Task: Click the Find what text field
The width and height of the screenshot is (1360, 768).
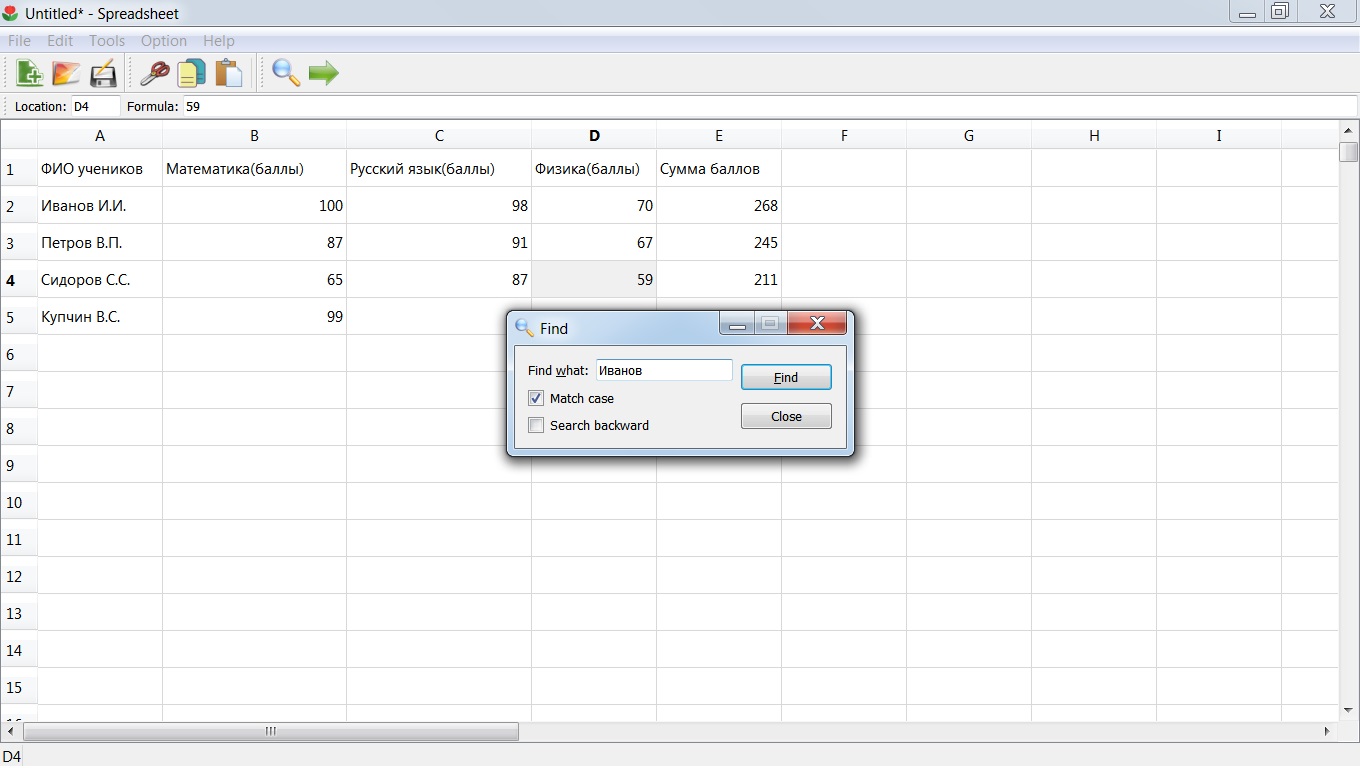Action: (664, 370)
